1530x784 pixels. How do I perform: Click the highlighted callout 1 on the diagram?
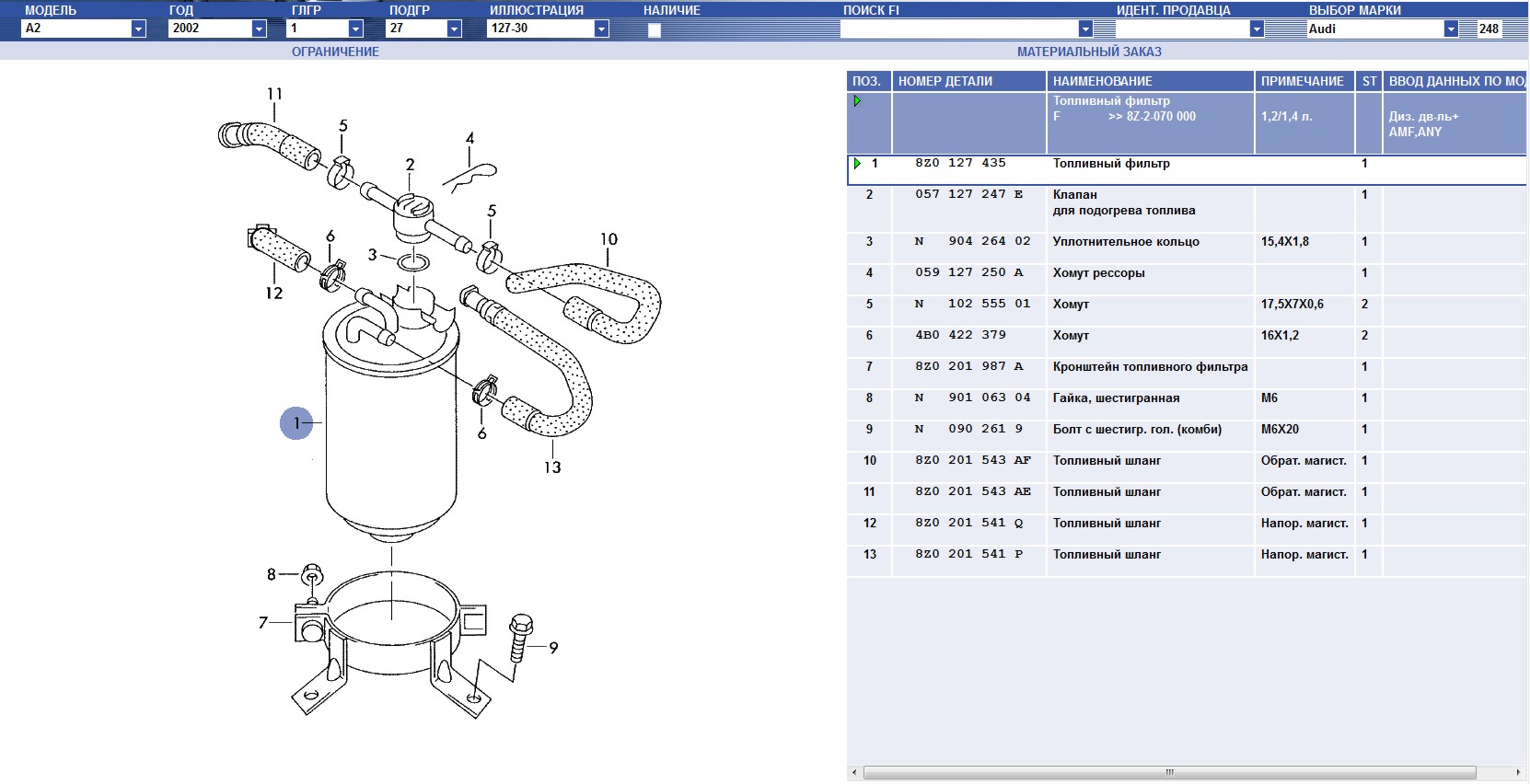[296, 423]
